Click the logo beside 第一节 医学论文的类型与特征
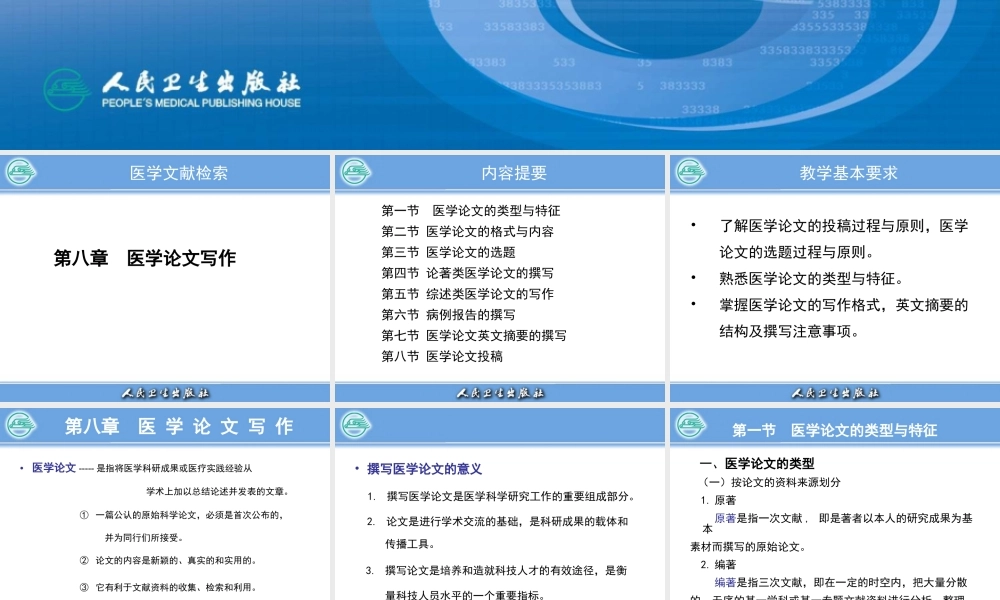The image size is (1000, 600). [690, 424]
